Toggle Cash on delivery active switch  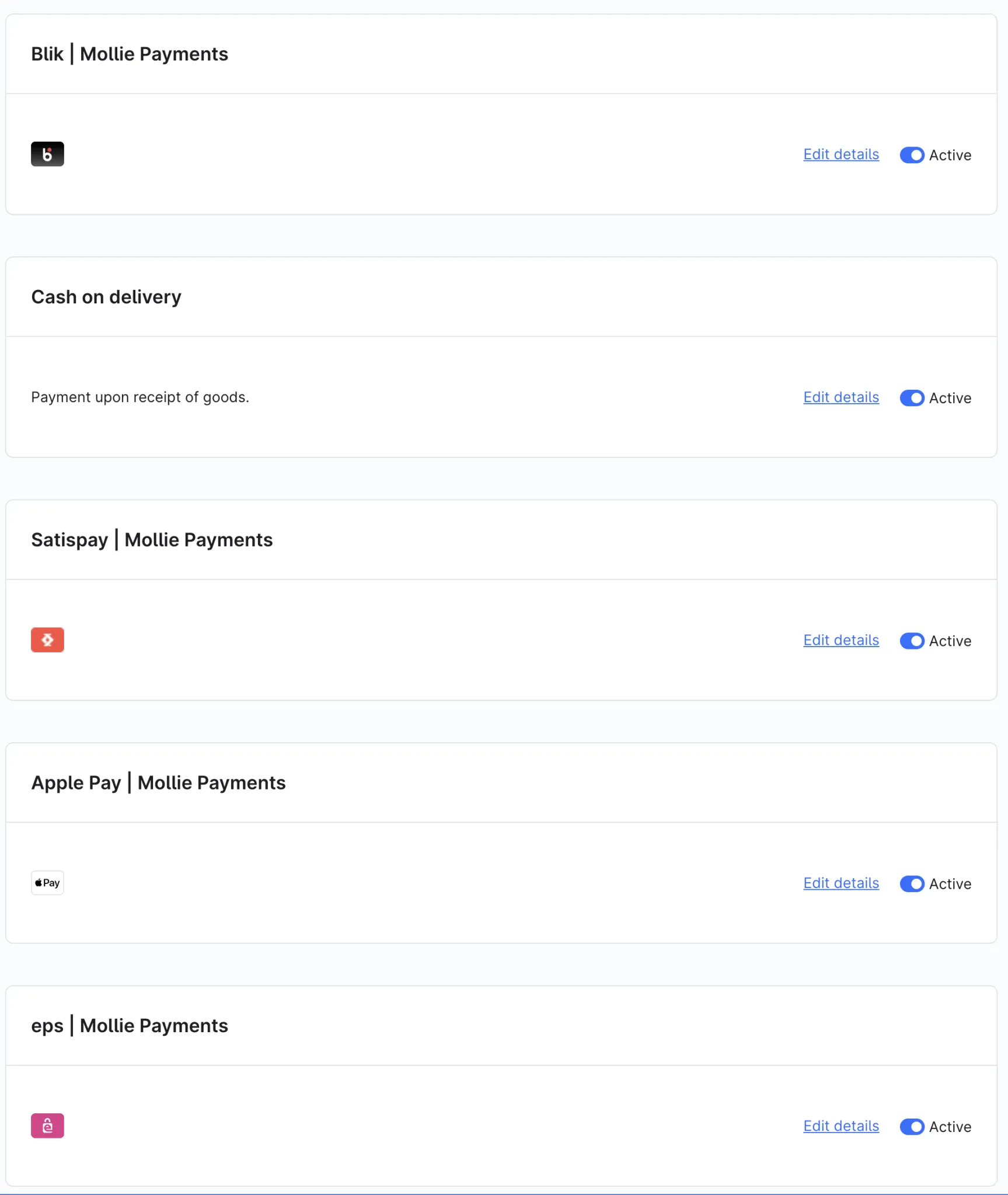point(912,398)
